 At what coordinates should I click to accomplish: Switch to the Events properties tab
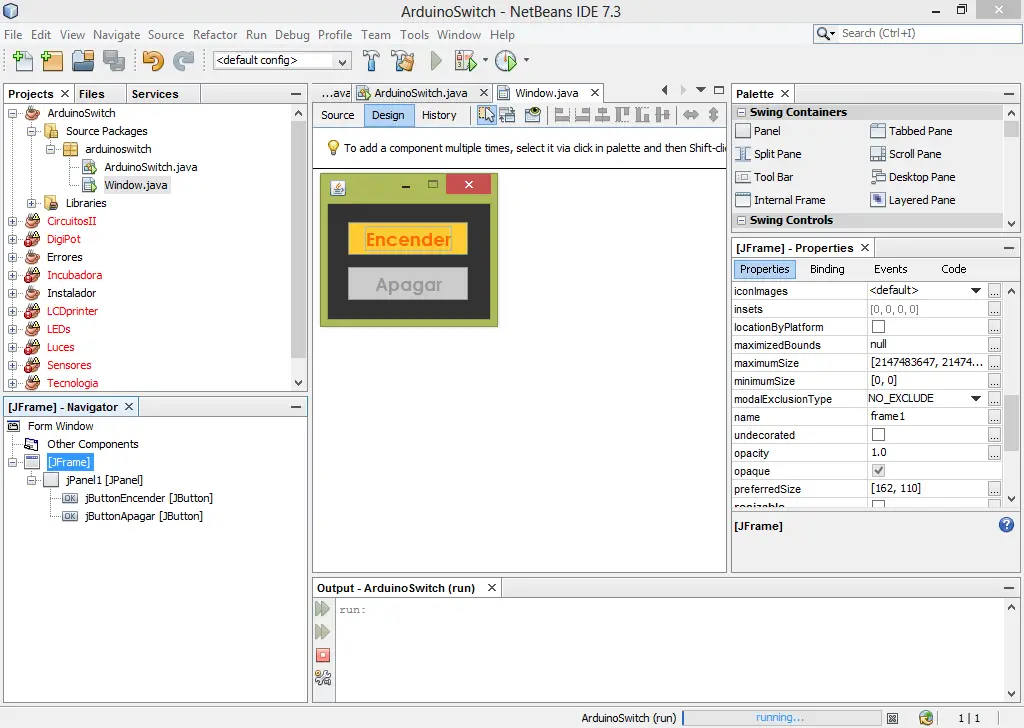890,269
